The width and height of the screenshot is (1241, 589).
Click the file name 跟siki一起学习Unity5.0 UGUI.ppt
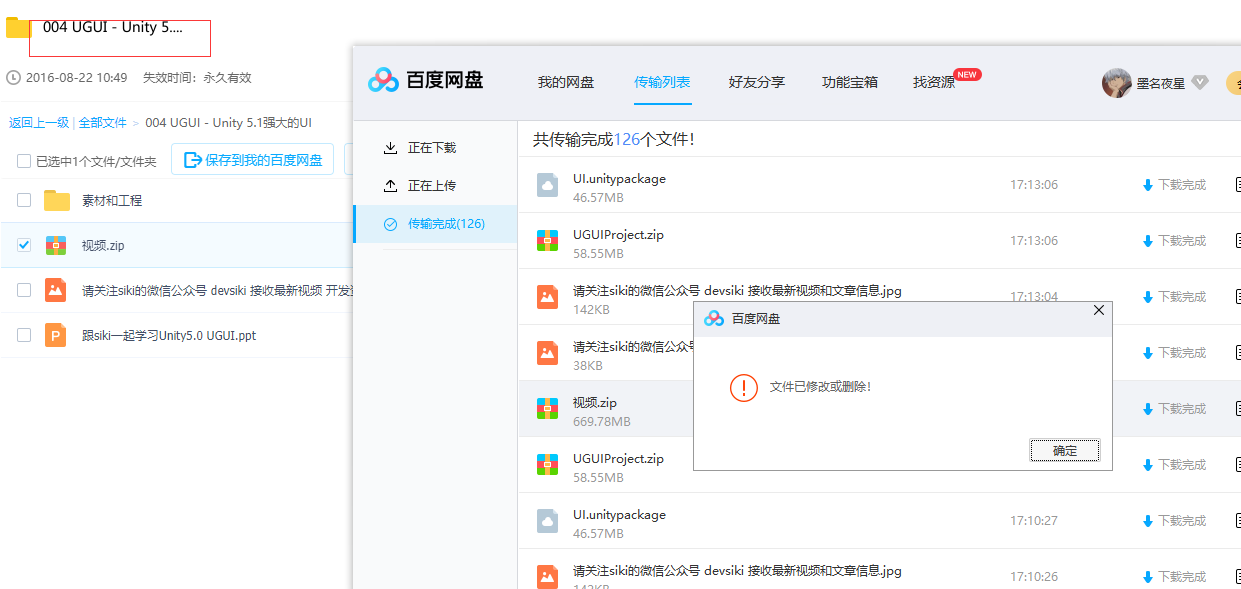point(169,335)
